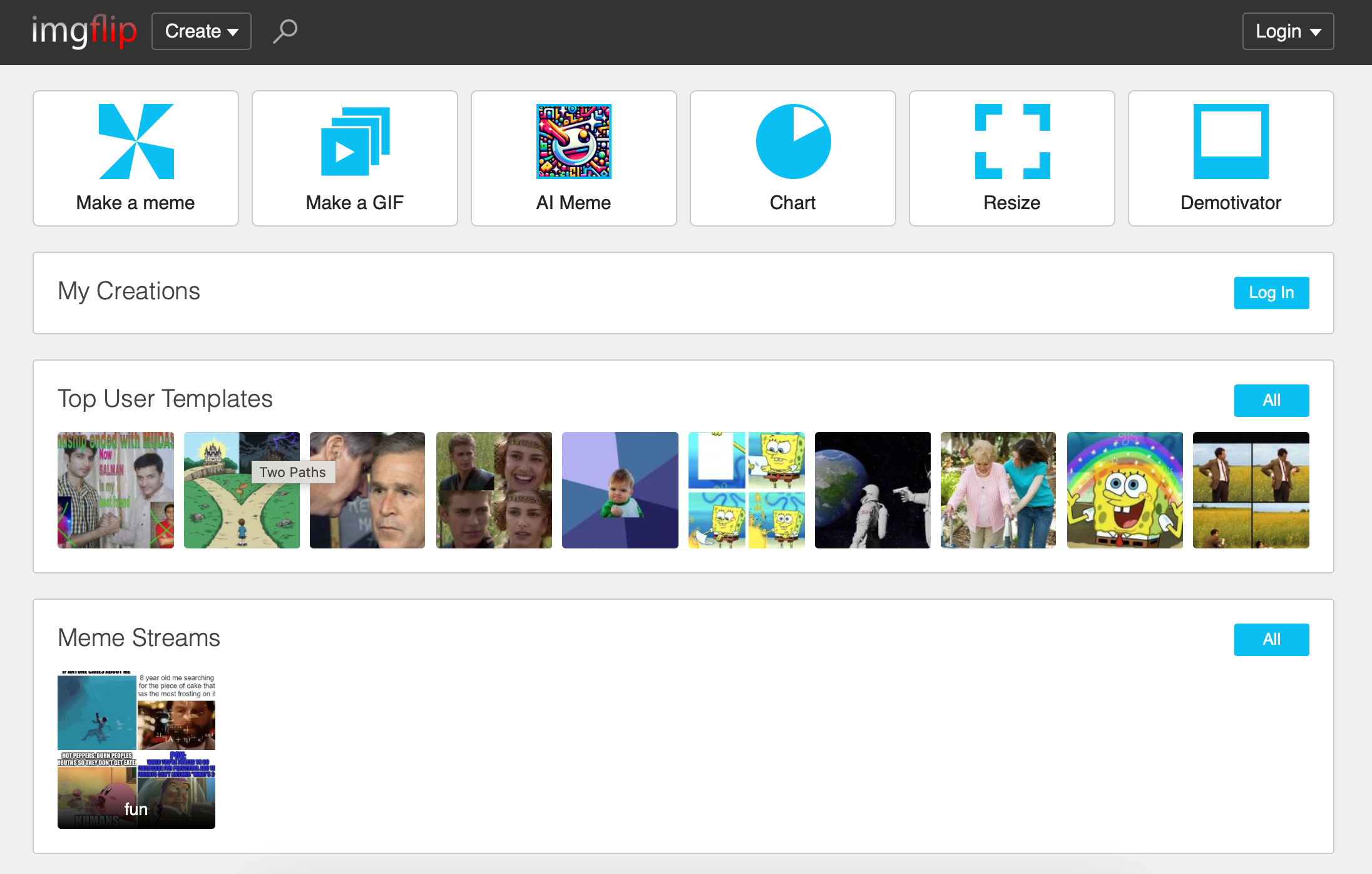
Task: Click the Make a meme label
Action: 135,203
